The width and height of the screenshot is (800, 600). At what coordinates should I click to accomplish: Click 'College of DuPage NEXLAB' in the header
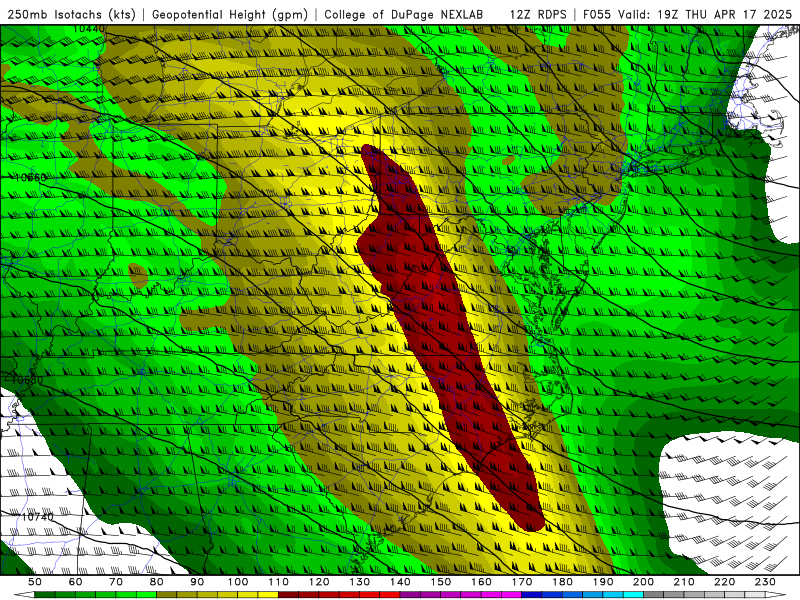tap(404, 14)
